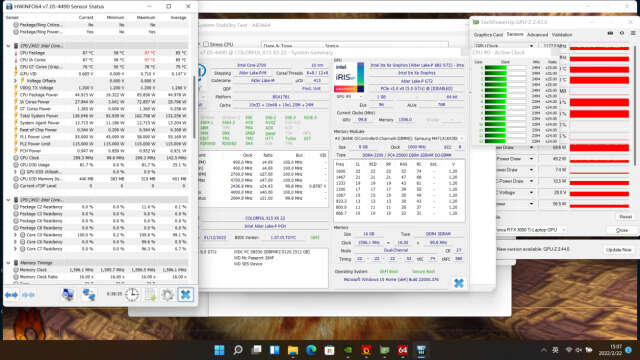Open the GPU-Z hamburger menu icon
The height and width of the screenshot is (360, 640).
633,33
